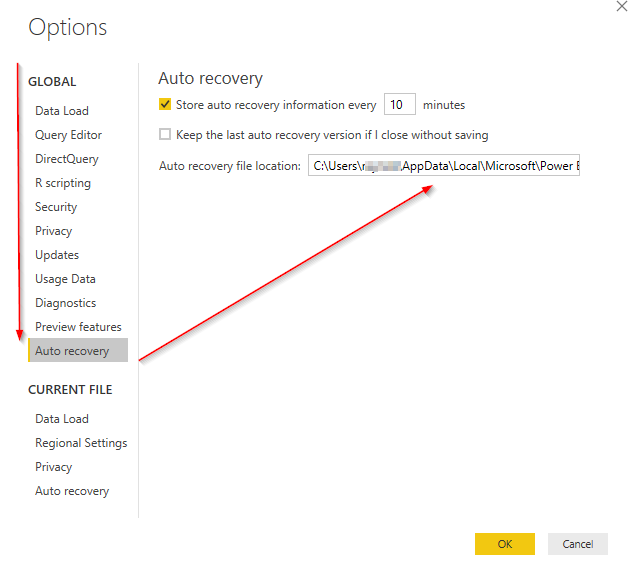Screen dimensions: 636x578
Task: Click the GLOBAL section header
Action: 52,82
